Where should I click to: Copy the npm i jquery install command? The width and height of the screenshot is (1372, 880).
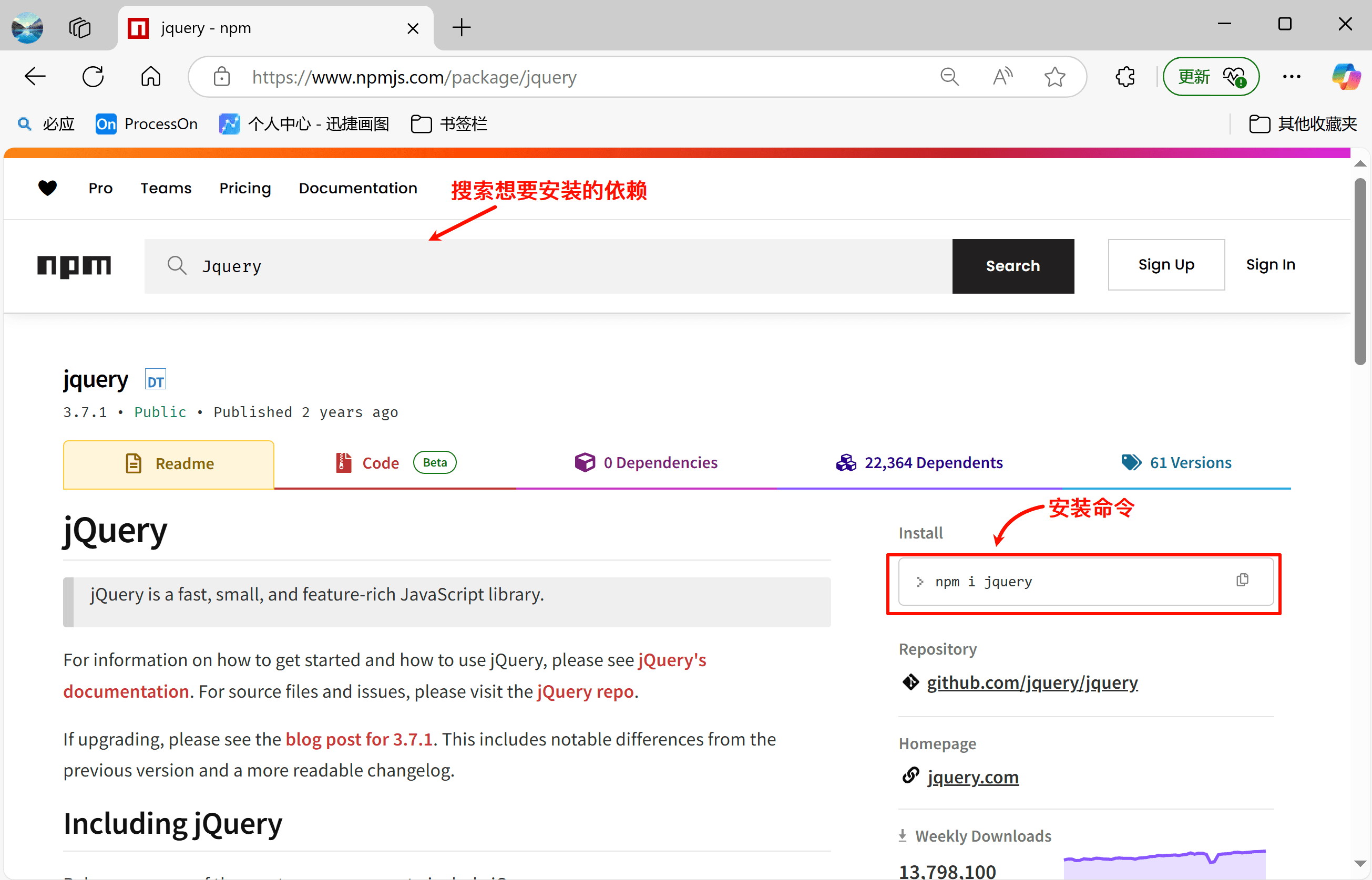pos(1242,581)
